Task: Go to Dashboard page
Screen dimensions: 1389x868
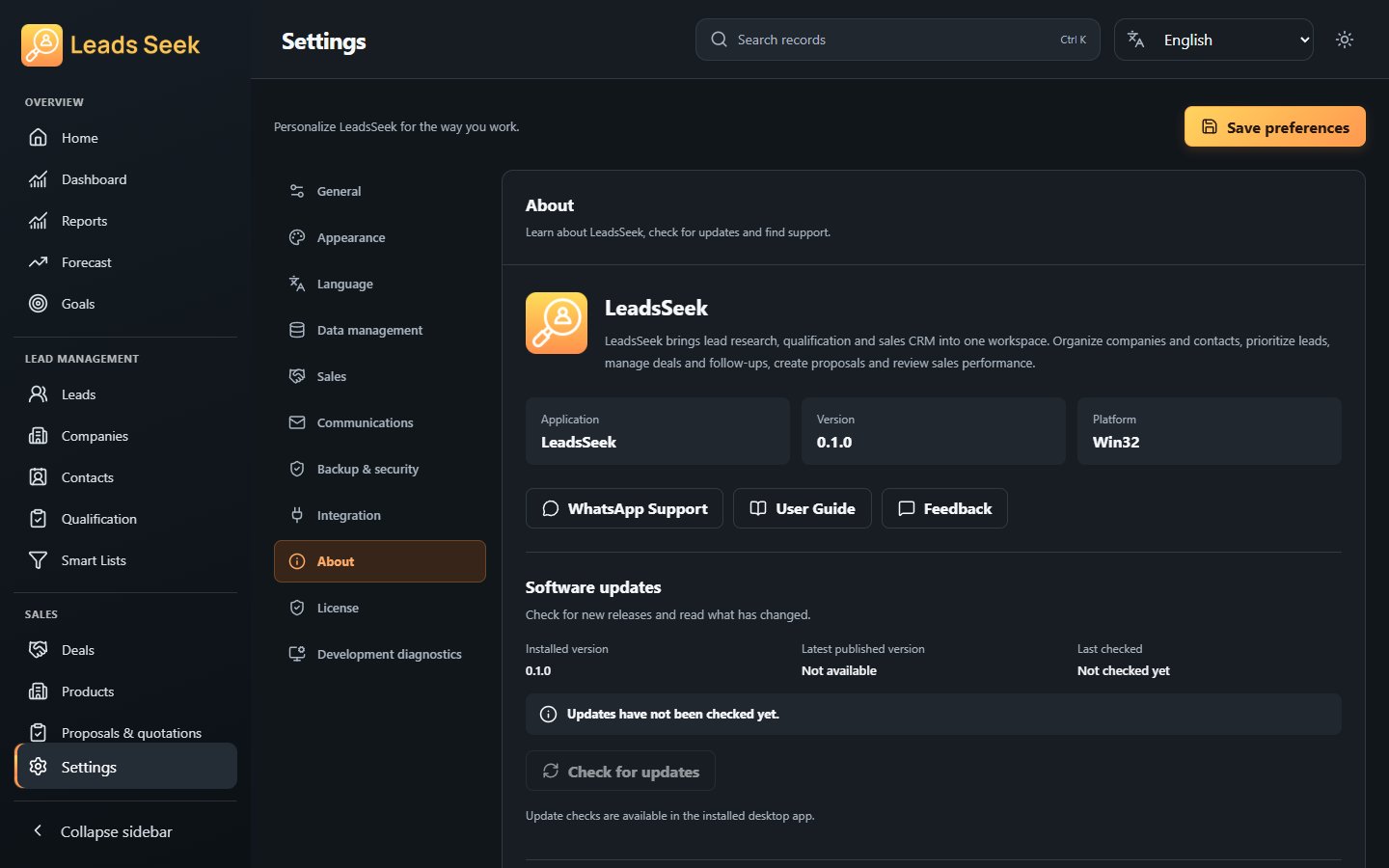Action: pyautogui.click(x=125, y=179)
